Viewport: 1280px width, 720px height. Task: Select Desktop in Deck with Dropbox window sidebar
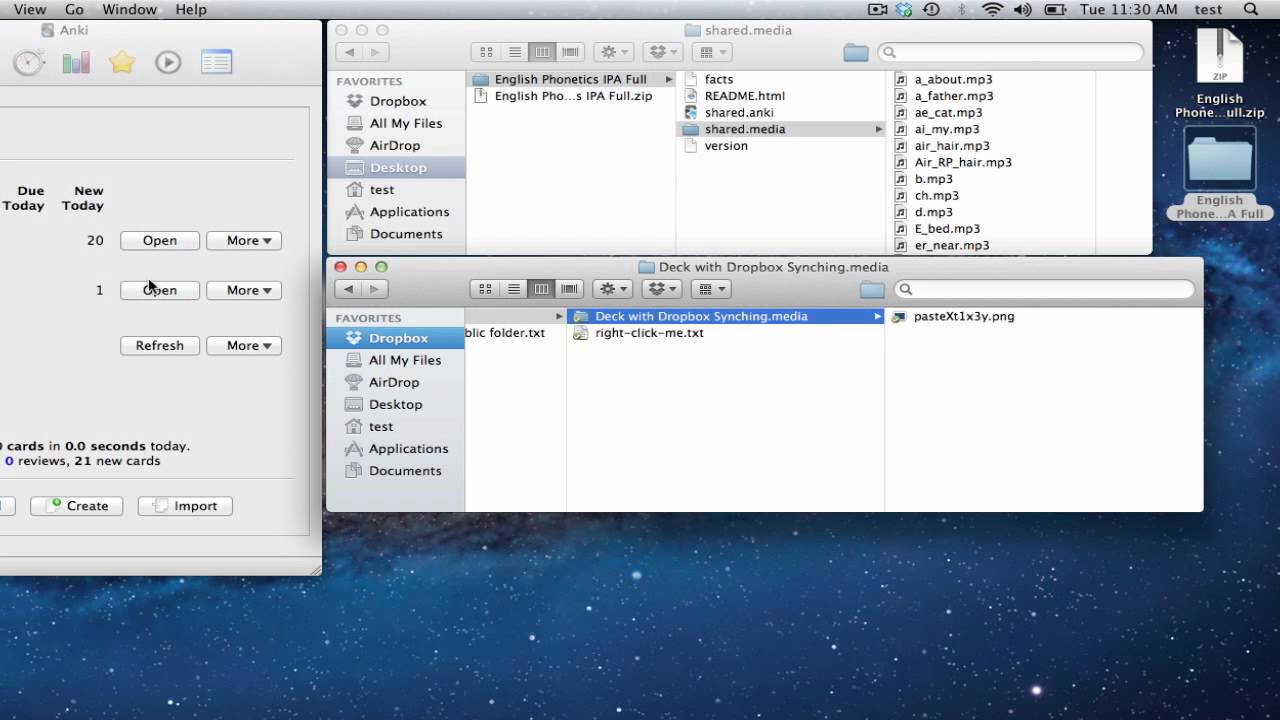point(395,404)
